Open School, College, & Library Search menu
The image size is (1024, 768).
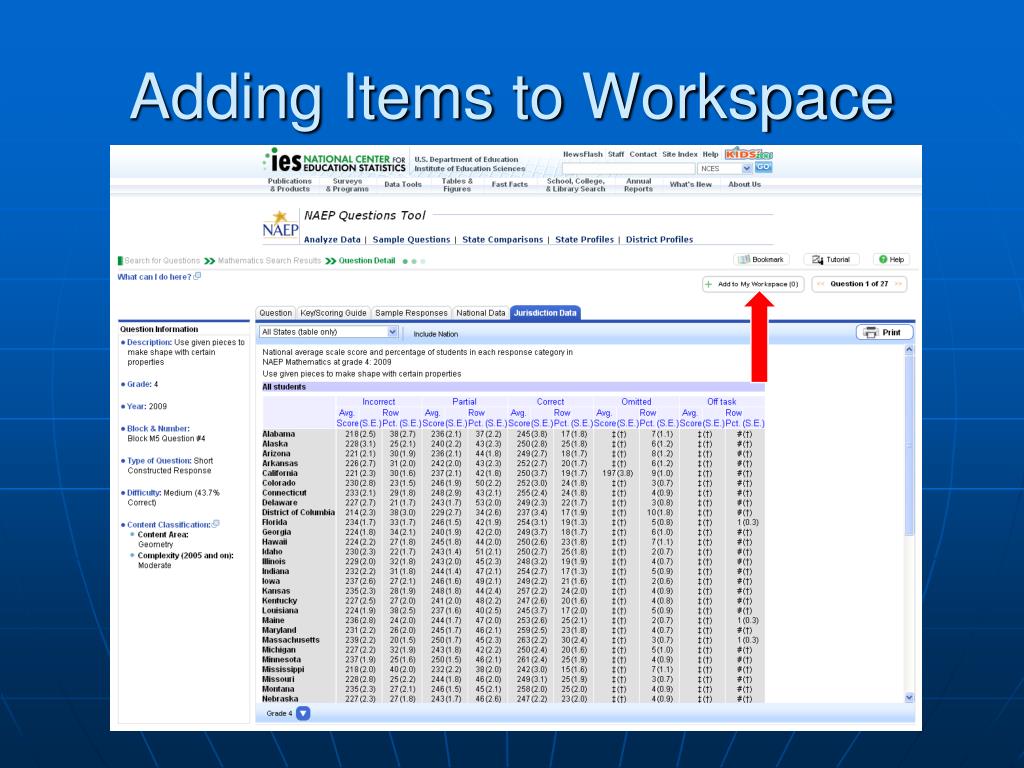[575, 185]
